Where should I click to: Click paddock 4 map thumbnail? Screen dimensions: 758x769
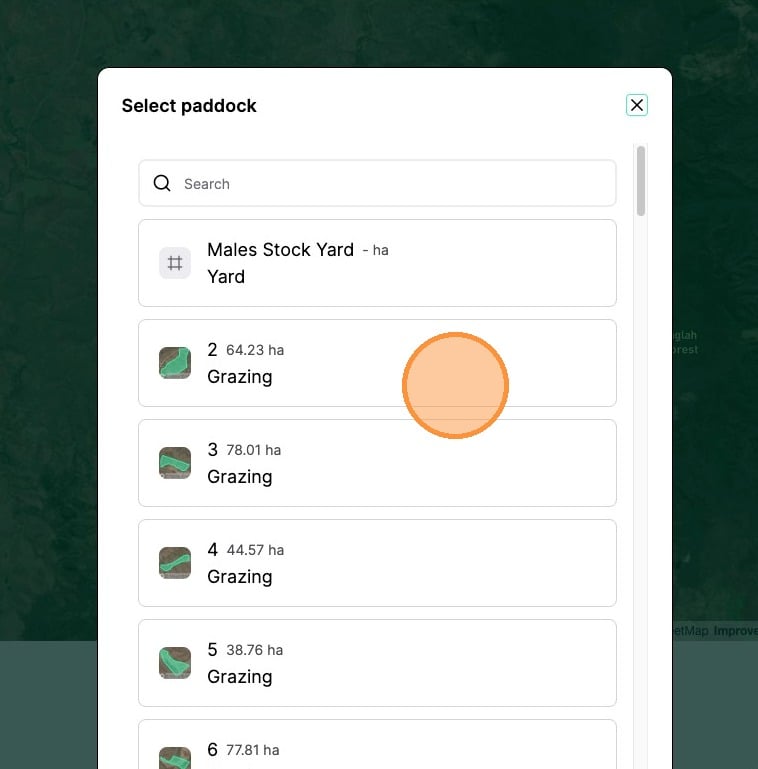click(x=175, y=563)
